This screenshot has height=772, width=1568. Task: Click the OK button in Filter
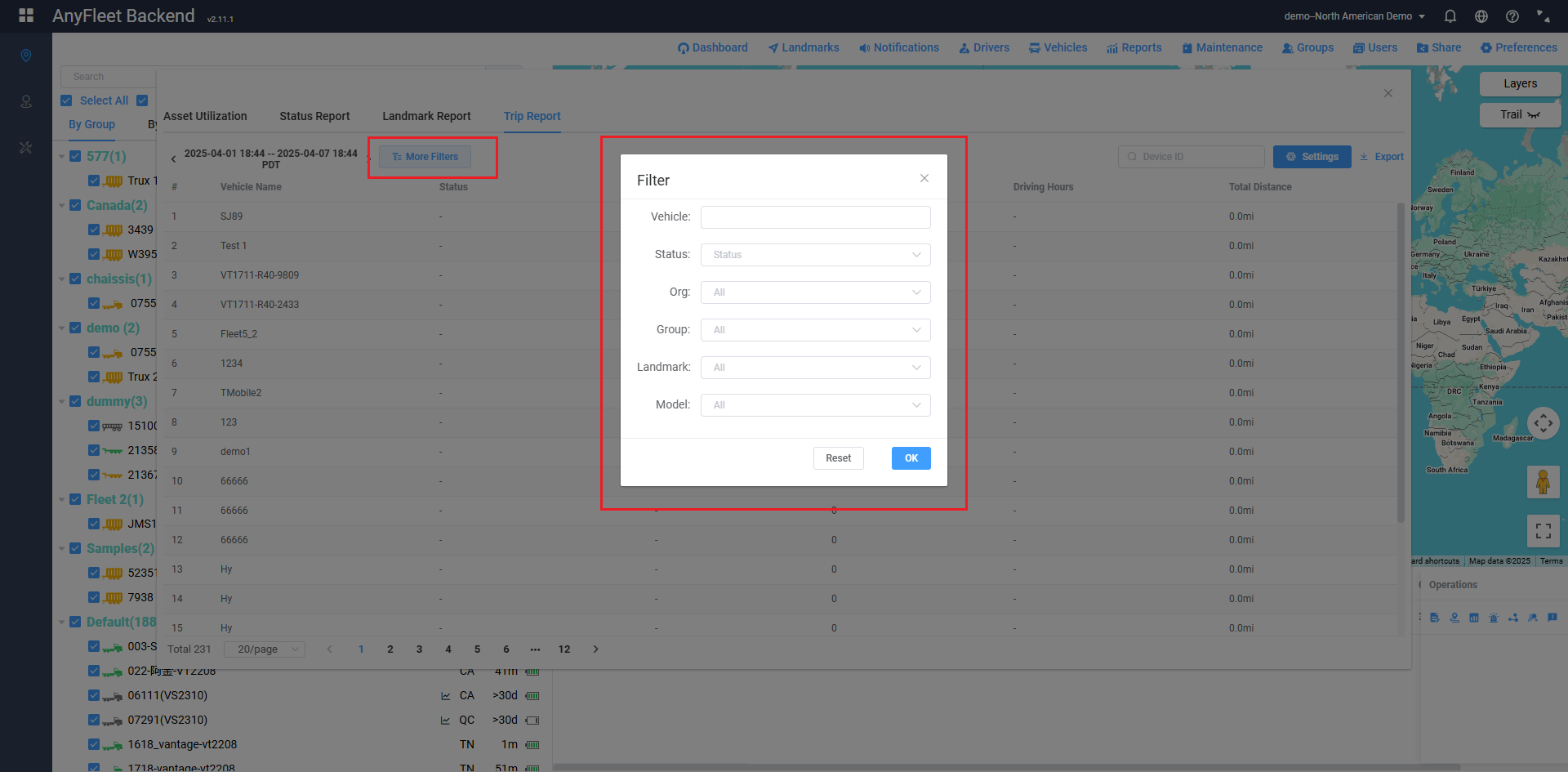tap(911, 458)
